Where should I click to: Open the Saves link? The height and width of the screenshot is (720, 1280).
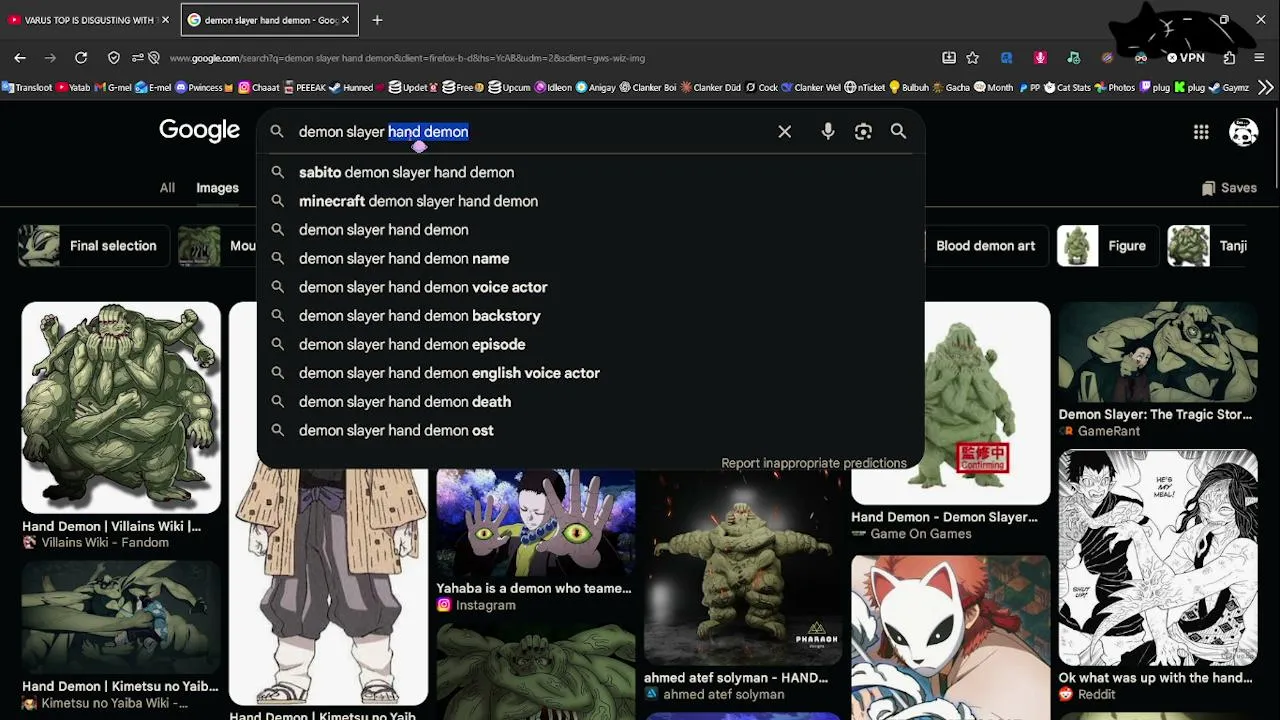(x=1229, y=188)
